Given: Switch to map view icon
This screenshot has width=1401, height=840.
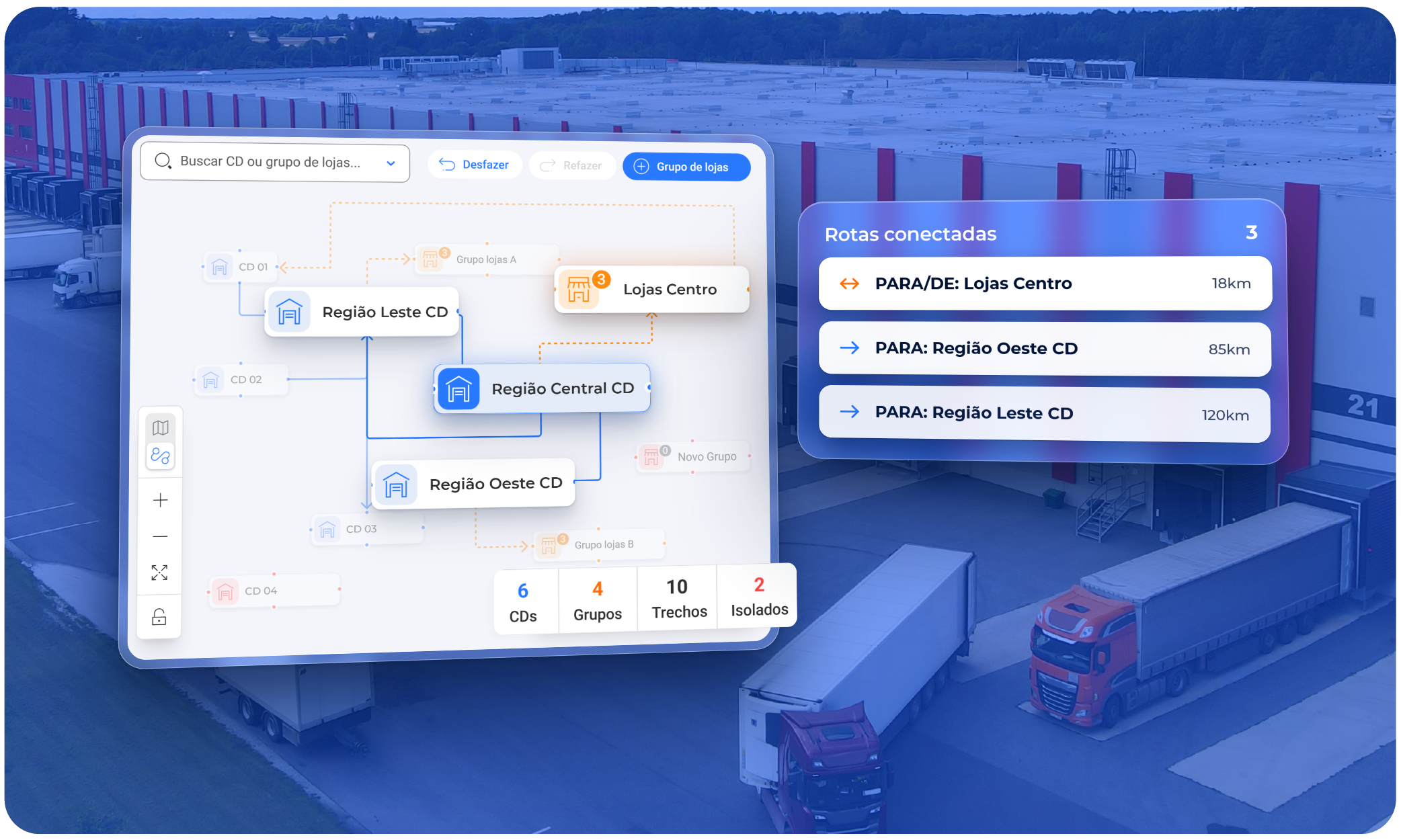Looking at the screenshot, I should [x=160, y=428].
